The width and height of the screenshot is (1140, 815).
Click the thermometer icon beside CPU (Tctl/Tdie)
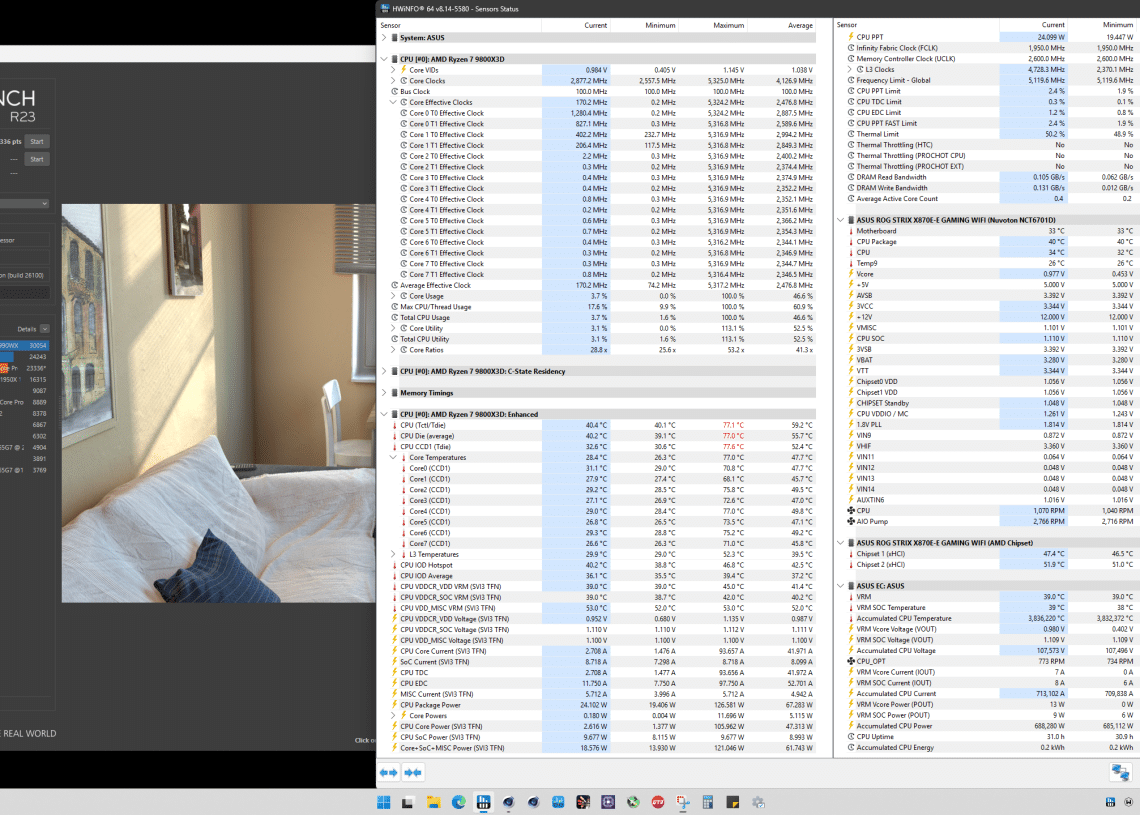tap(395, 425)
